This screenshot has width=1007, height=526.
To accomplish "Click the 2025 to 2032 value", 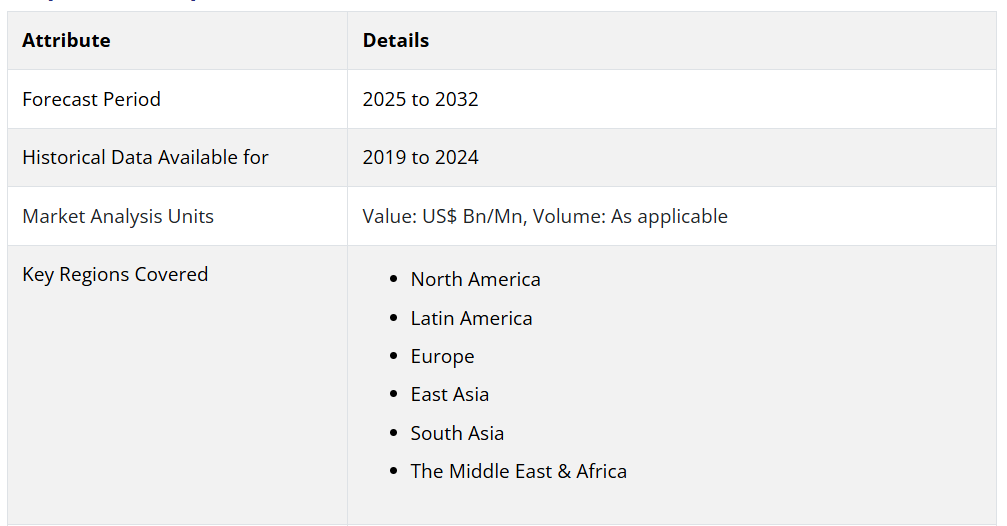I will [x=420, y=99].
